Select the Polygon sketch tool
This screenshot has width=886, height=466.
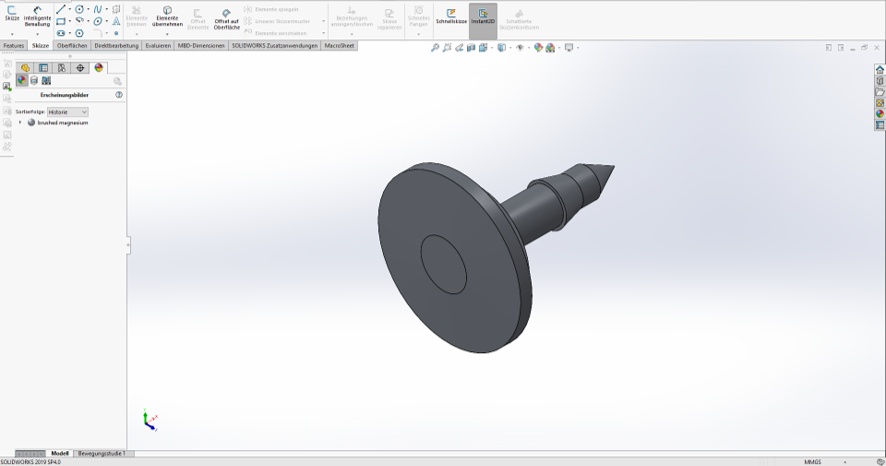pos(80,33)
